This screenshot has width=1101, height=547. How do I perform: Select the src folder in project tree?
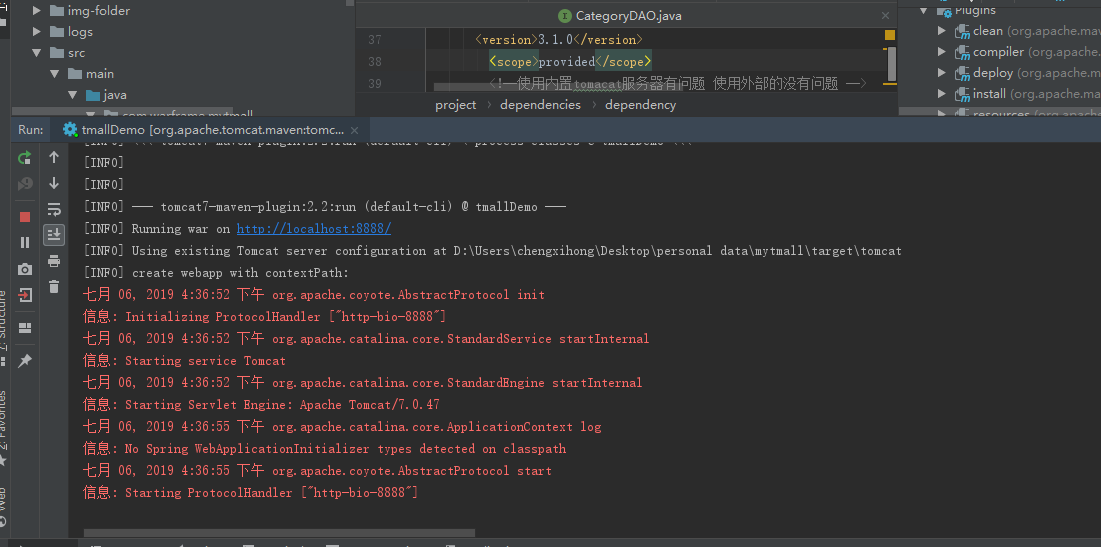point(76,53)
